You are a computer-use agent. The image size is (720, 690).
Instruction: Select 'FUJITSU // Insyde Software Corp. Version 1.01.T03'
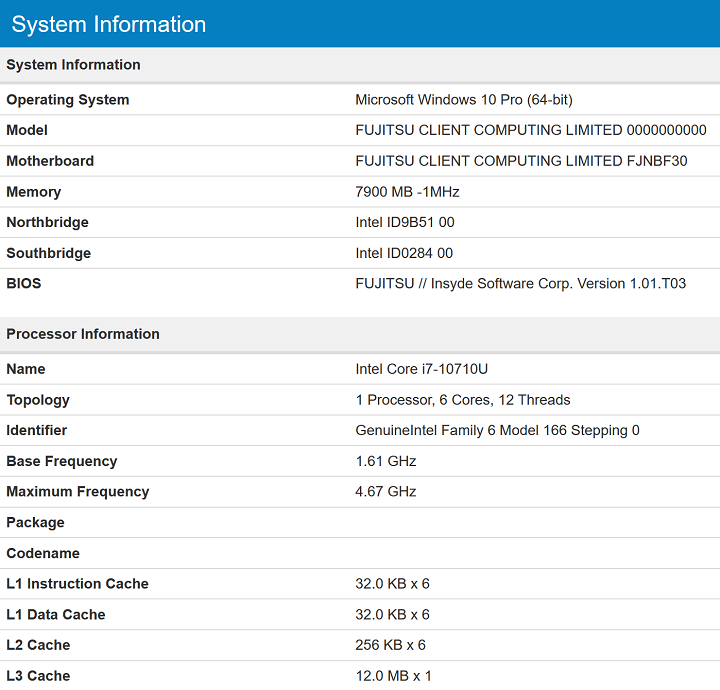click(521, 284)
